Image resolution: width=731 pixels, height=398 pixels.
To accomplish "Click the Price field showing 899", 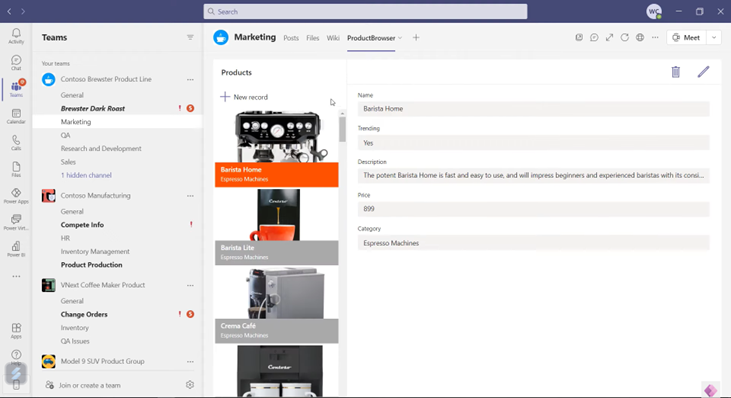I will tap(533, 209).
